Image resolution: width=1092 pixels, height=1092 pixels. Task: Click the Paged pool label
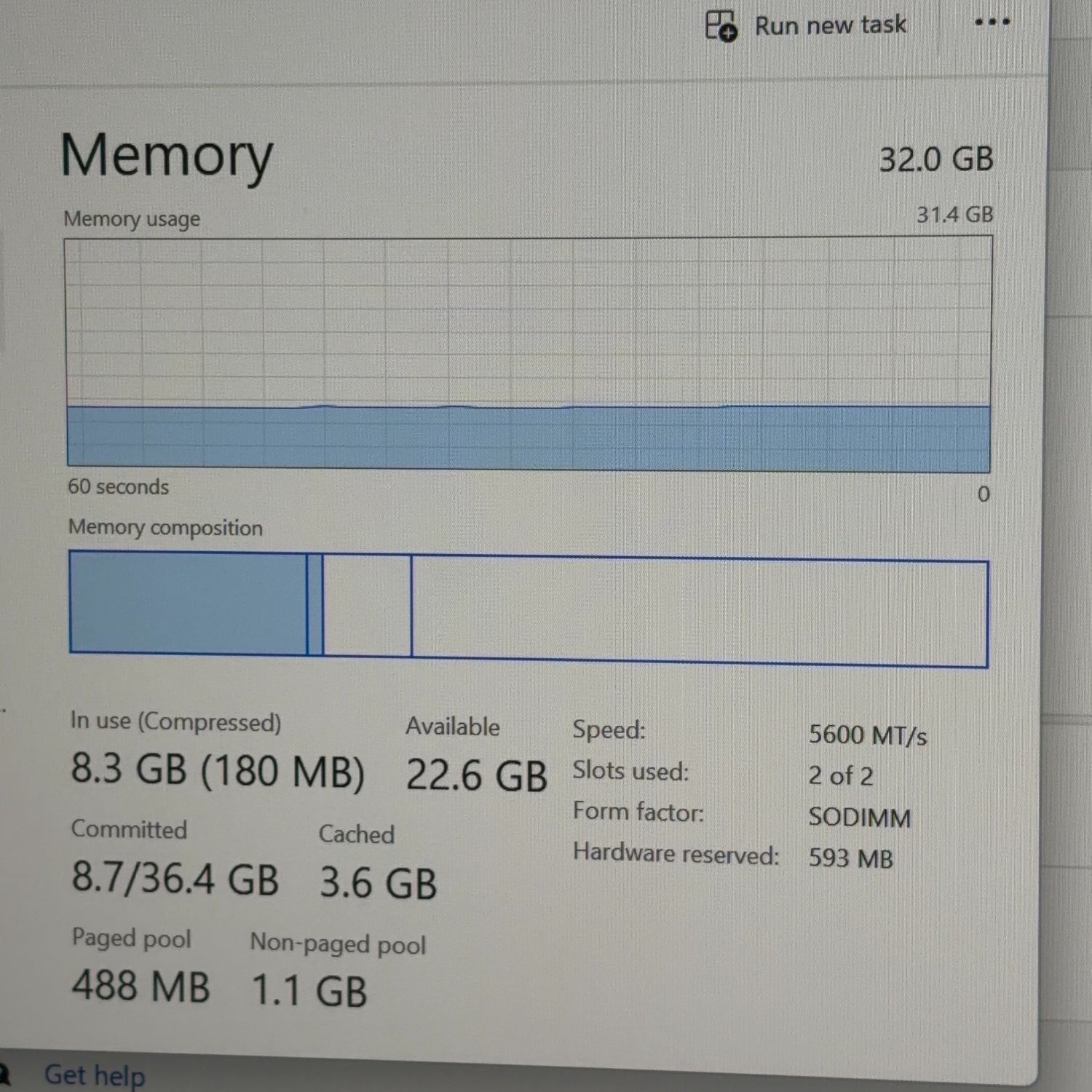click(x=131, y=938)
